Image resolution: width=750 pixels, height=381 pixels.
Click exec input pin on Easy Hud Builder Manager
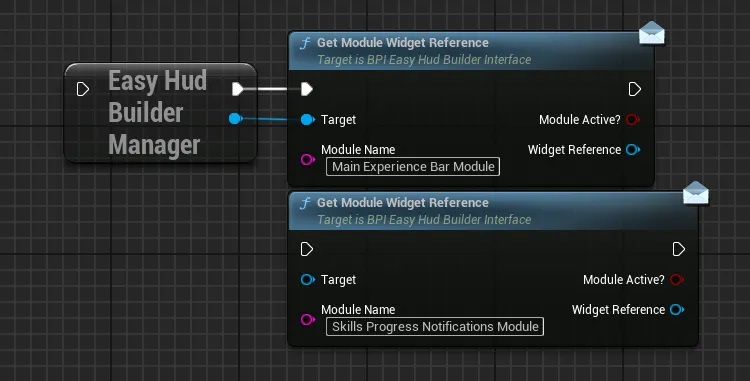pyautogui.click(x=83, y=89)
